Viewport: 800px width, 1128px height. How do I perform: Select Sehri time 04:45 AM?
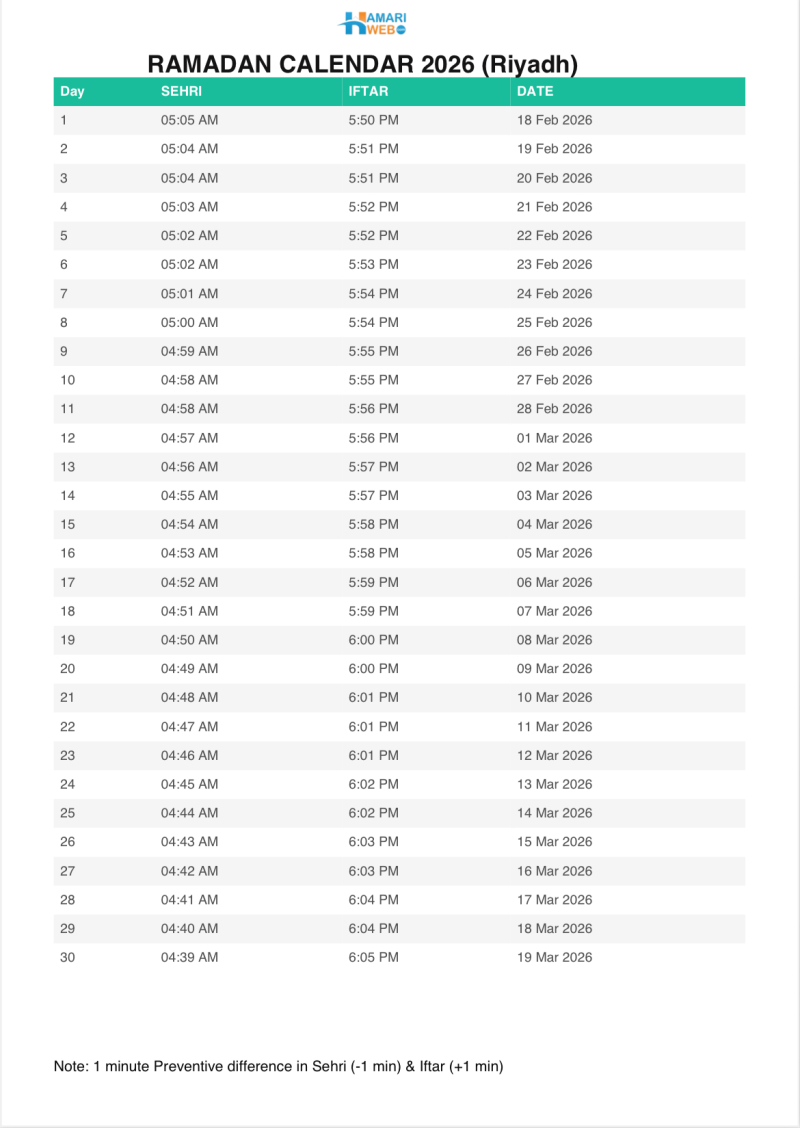pyautogui.click(x=189, y=784)
